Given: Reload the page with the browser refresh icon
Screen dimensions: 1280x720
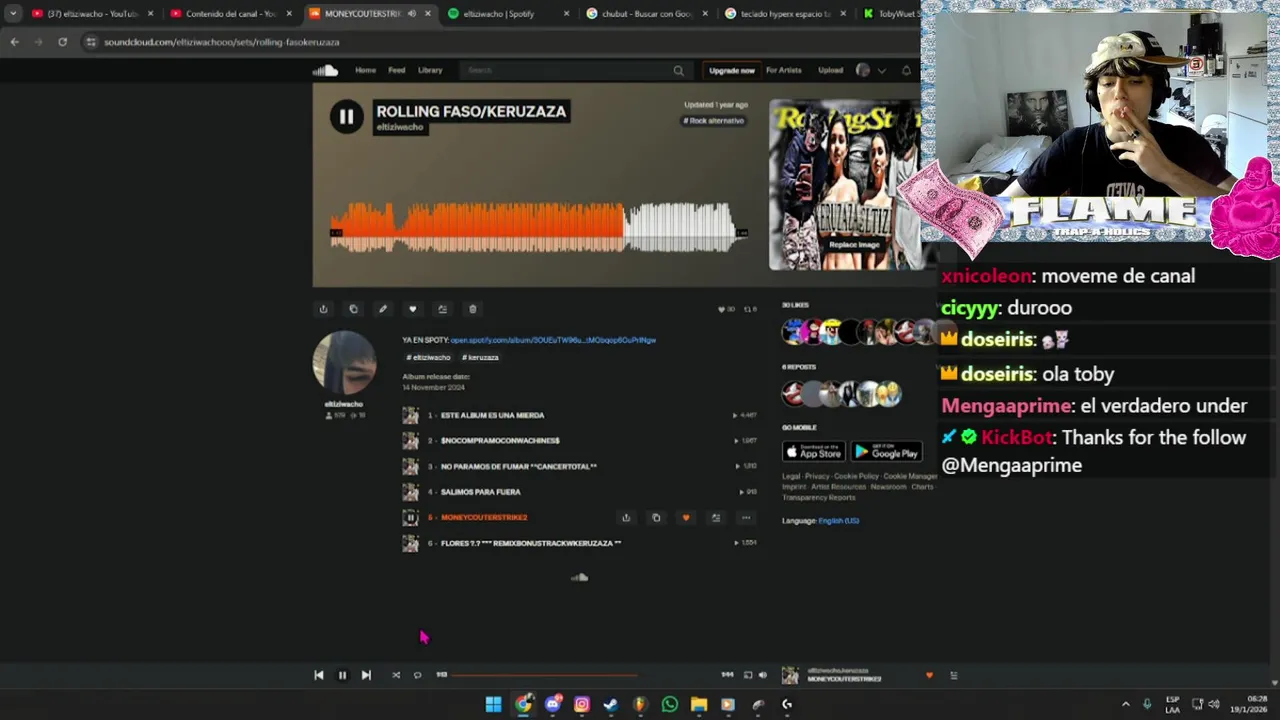Looking at the screenshot, I should click(x=62, y=42).
